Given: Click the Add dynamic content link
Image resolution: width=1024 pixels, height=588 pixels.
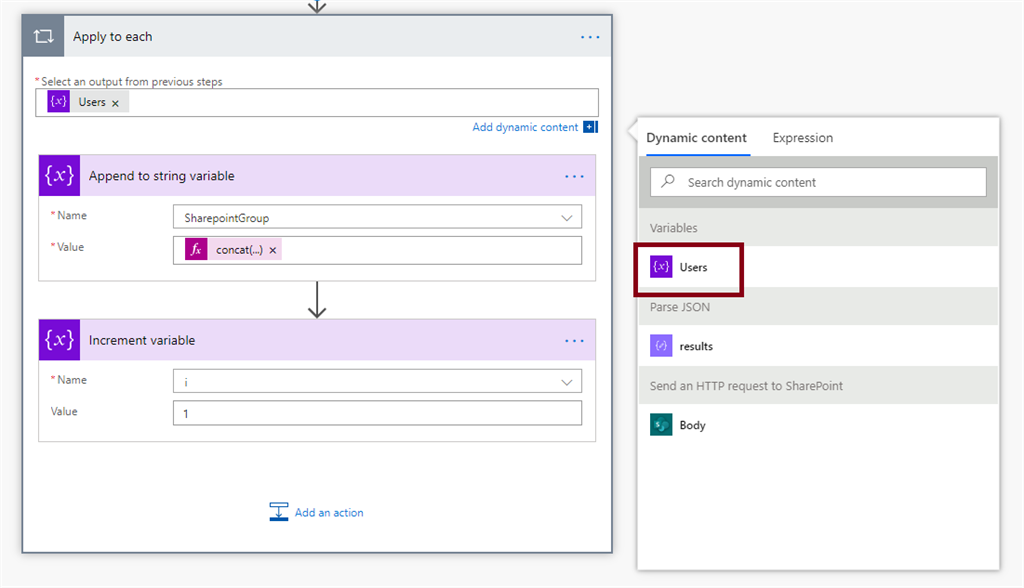Looking at the screenshot, I should pos(525,127).
